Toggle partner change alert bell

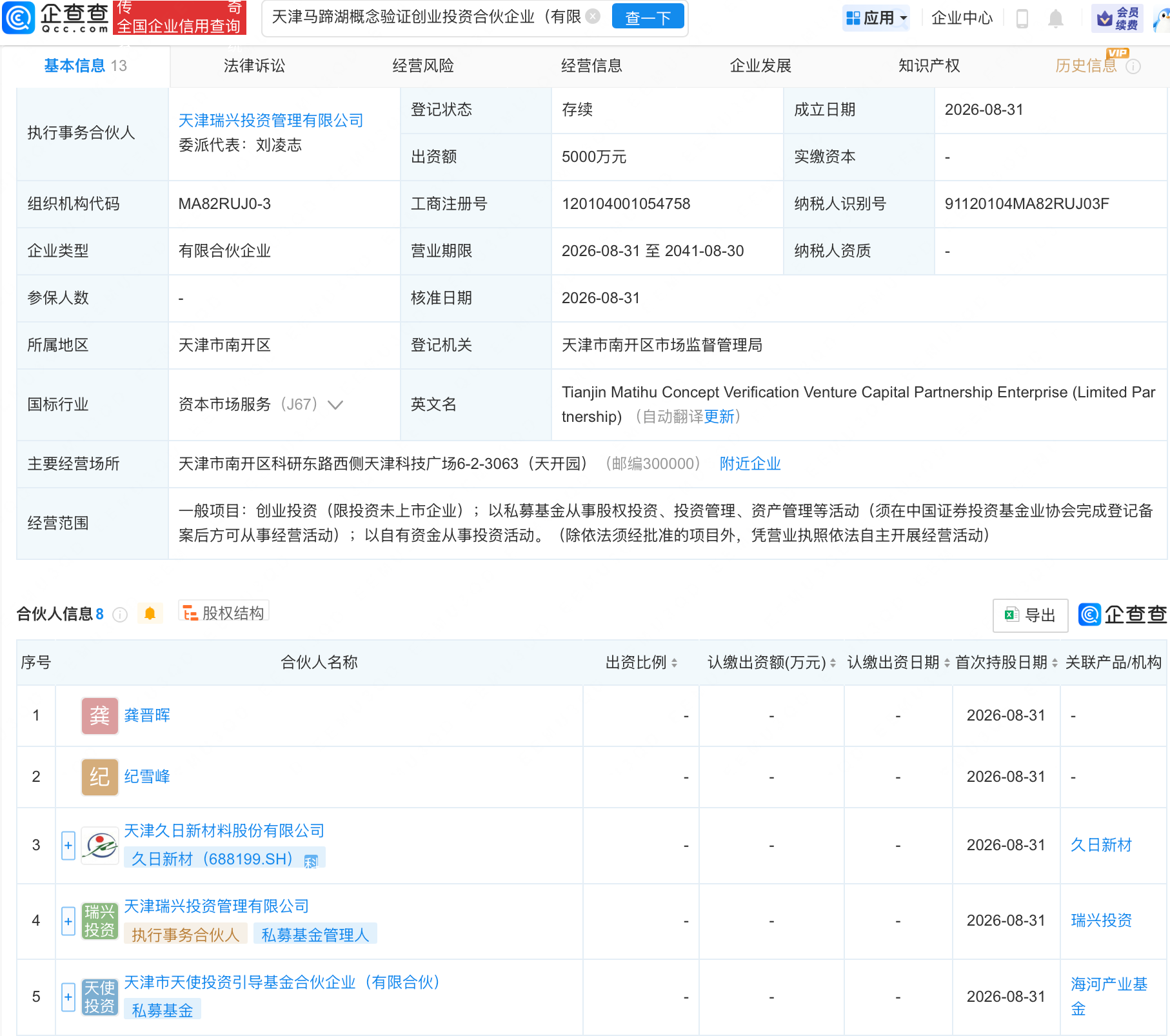(150, 613)
